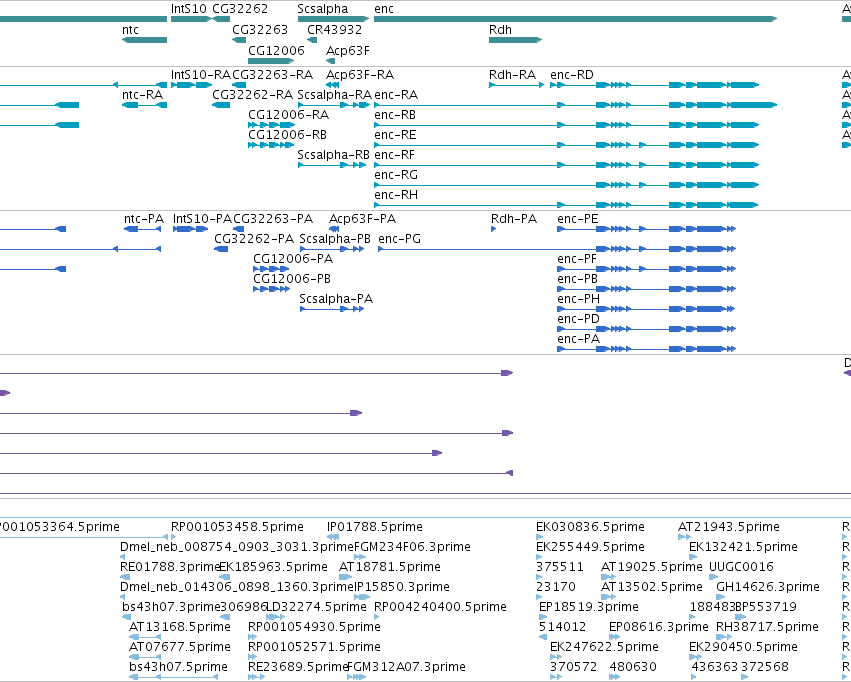Click the enc-RA transcript label

(x=396, y=95)
